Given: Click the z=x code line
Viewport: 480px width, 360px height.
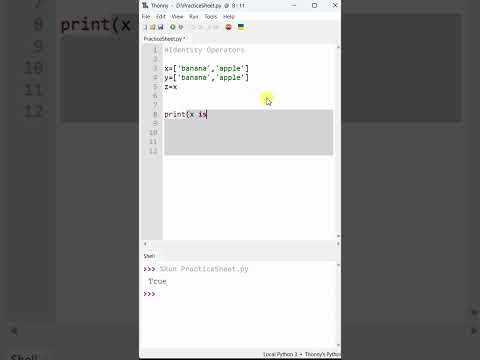Looking at the screenshot, I should pos(171,87).
